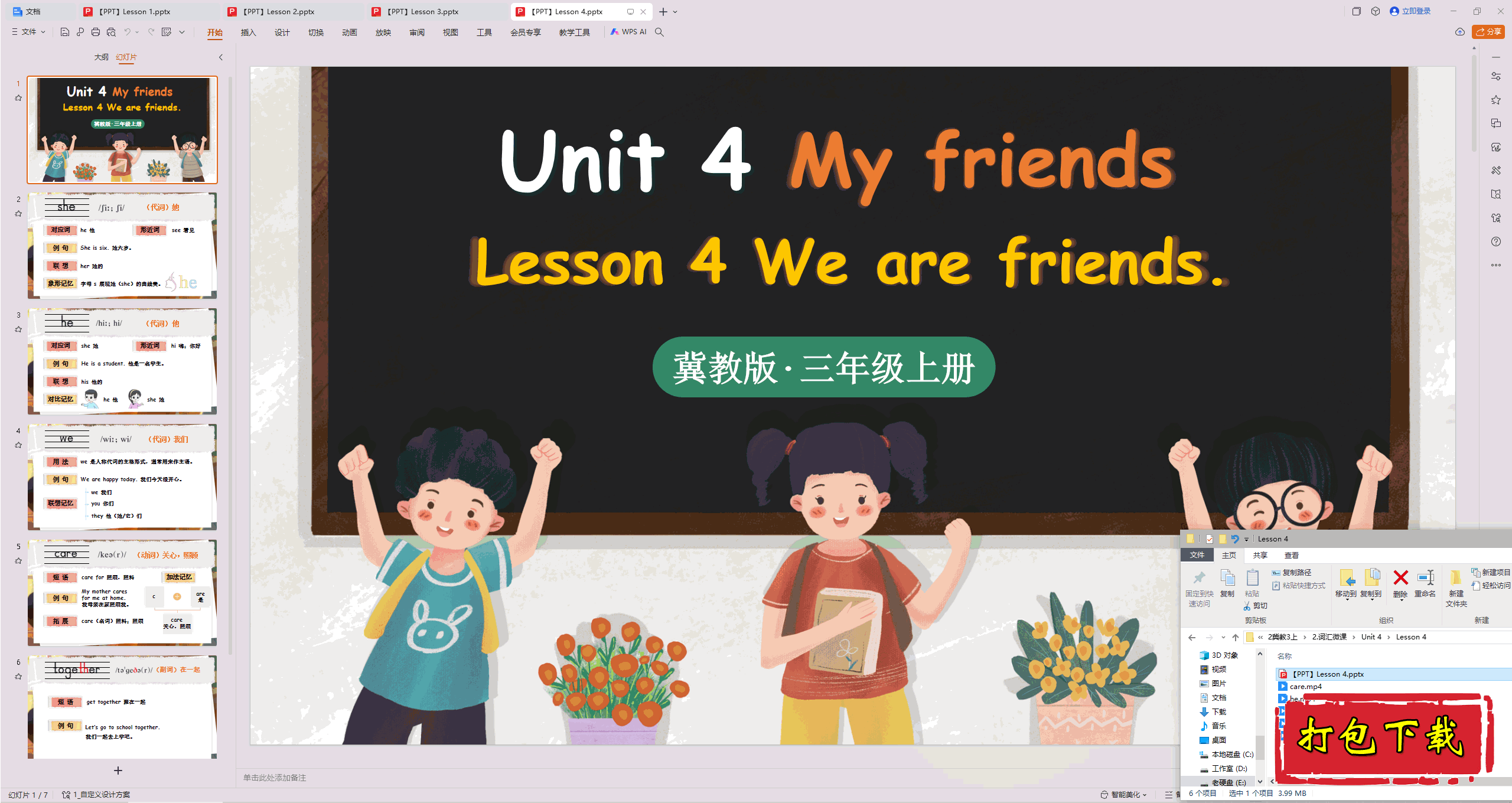Click the Copy icon in Explorer ribbon
This screenshot has height=803, width=1512.
pos(1227,578)
